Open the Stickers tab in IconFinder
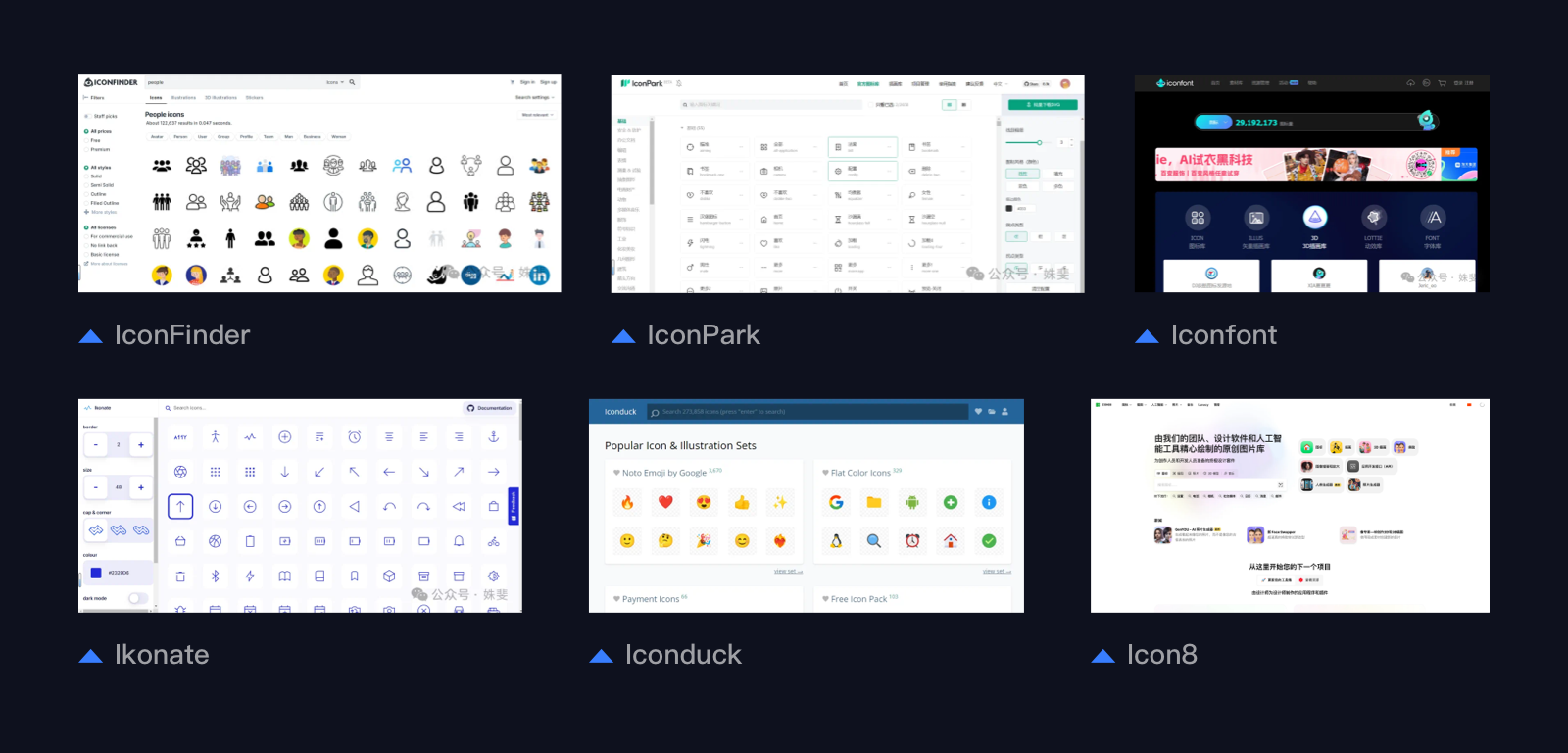1568x753 pixels. [x=255, y=97]
